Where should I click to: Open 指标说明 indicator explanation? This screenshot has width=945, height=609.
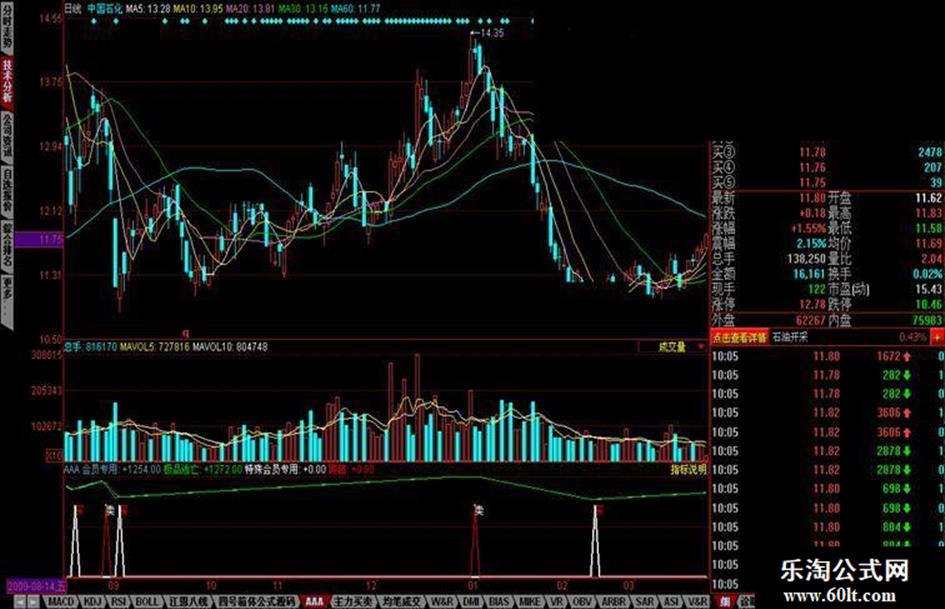point(688,470)
